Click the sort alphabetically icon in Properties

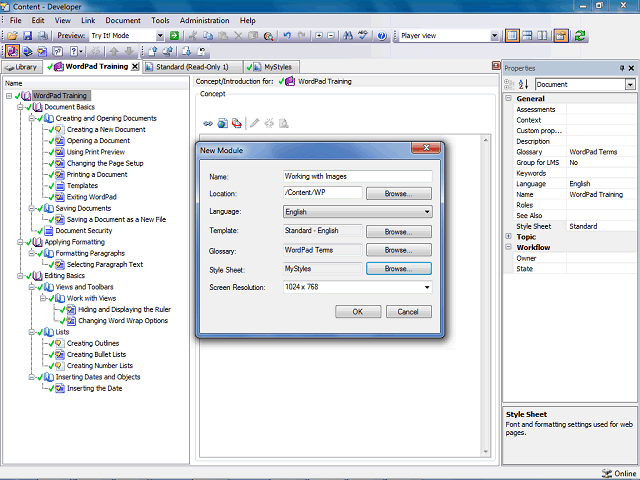click(x=523, y=84)
